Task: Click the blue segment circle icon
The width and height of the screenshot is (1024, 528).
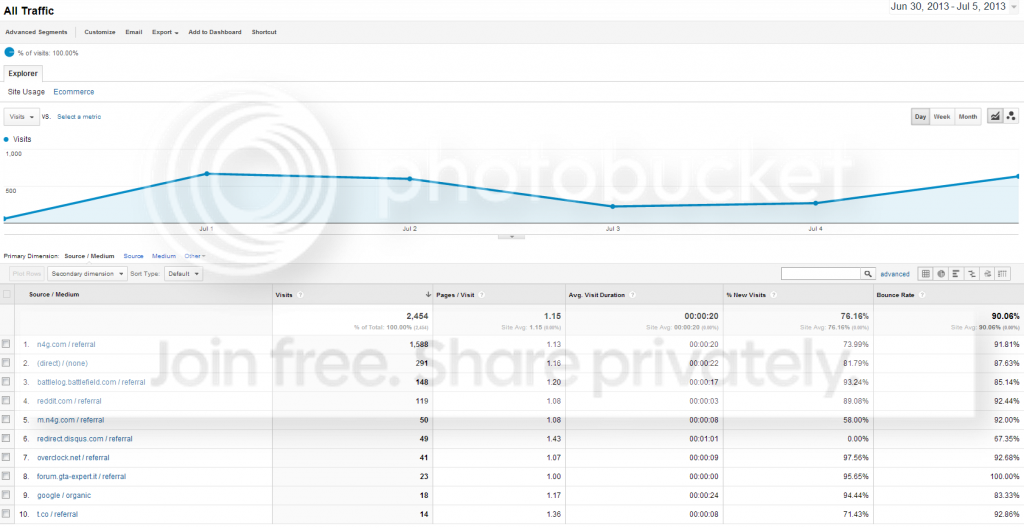Action: [x=9, y=52]
